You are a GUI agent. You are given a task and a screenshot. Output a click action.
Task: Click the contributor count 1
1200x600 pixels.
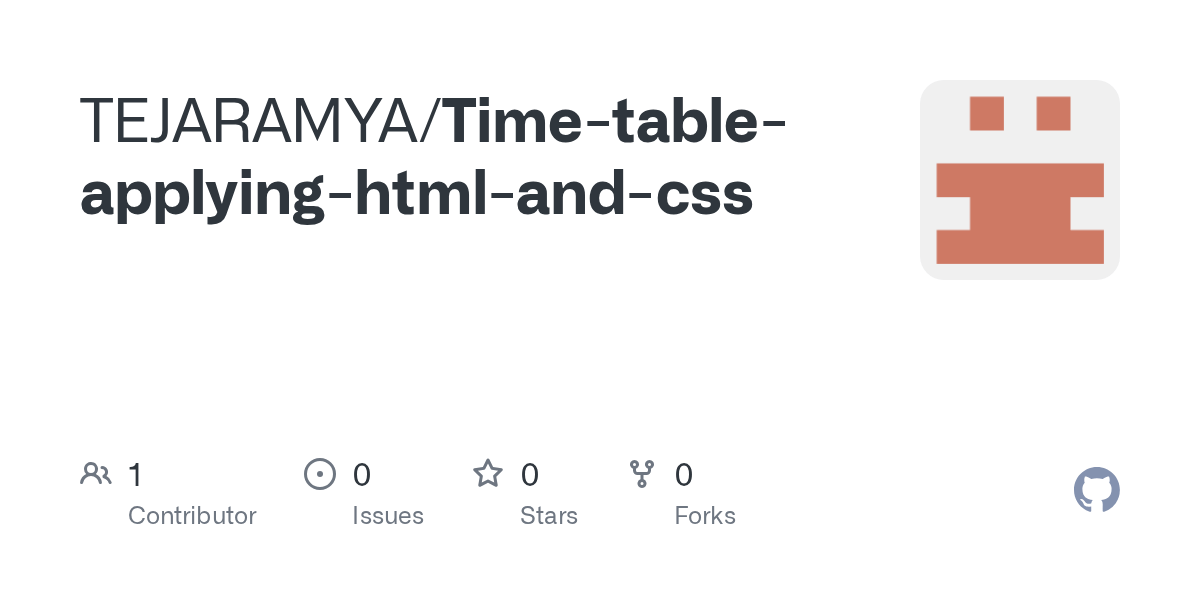[x=135, y=475]
